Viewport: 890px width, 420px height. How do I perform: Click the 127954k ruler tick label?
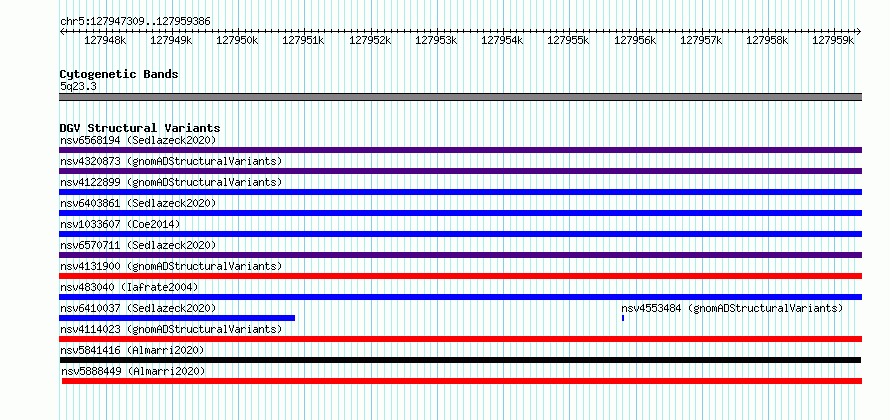[x=502, y=40]
